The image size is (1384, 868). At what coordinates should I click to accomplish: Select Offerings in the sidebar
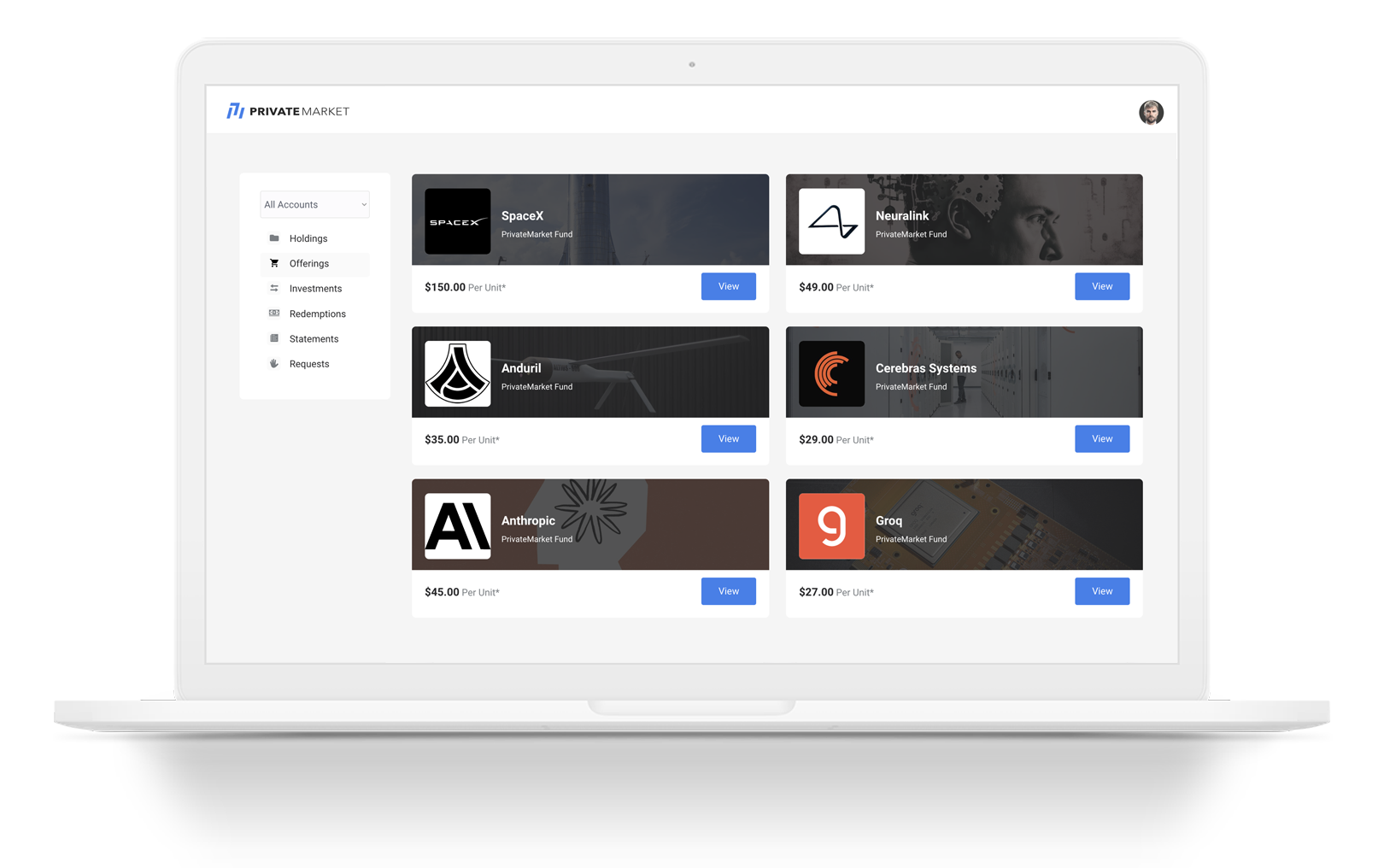(x=314, y=263)
